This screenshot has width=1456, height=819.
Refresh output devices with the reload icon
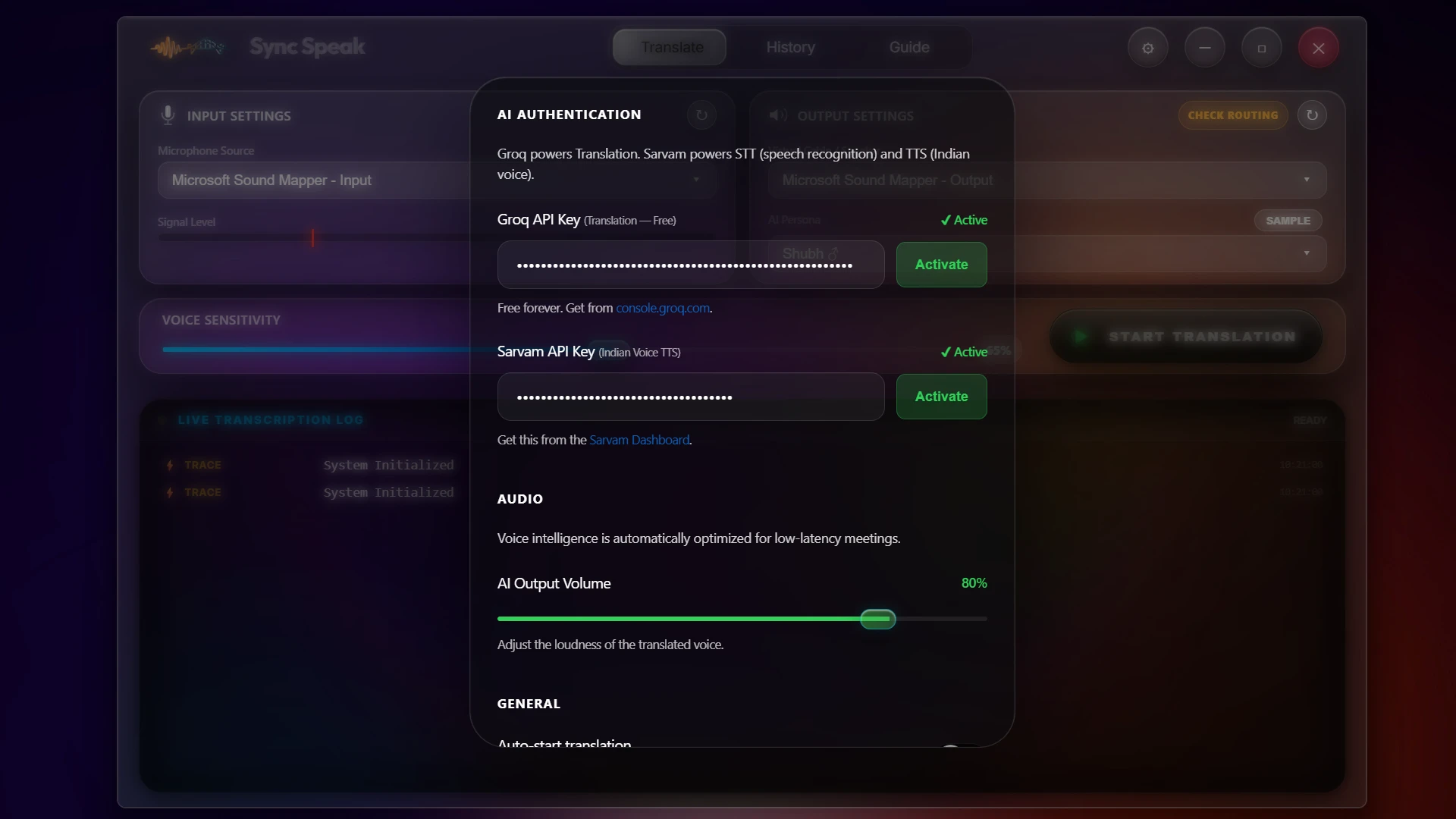pos(1312,115)
